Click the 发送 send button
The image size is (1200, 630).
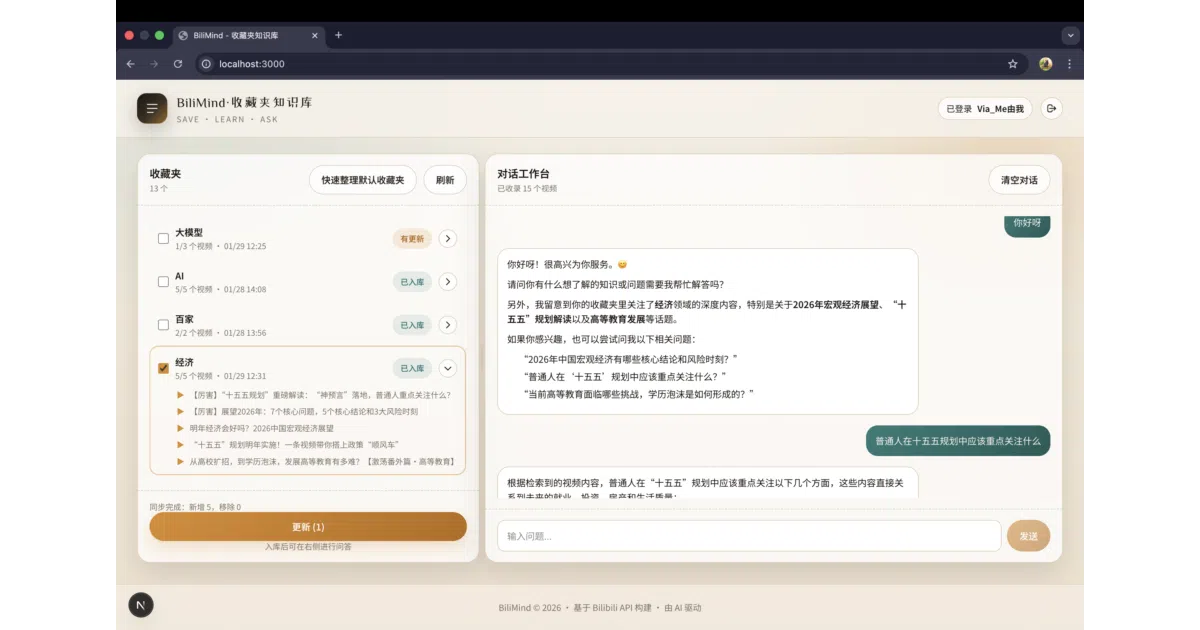pyautogui.click(x=1028, y=536)
